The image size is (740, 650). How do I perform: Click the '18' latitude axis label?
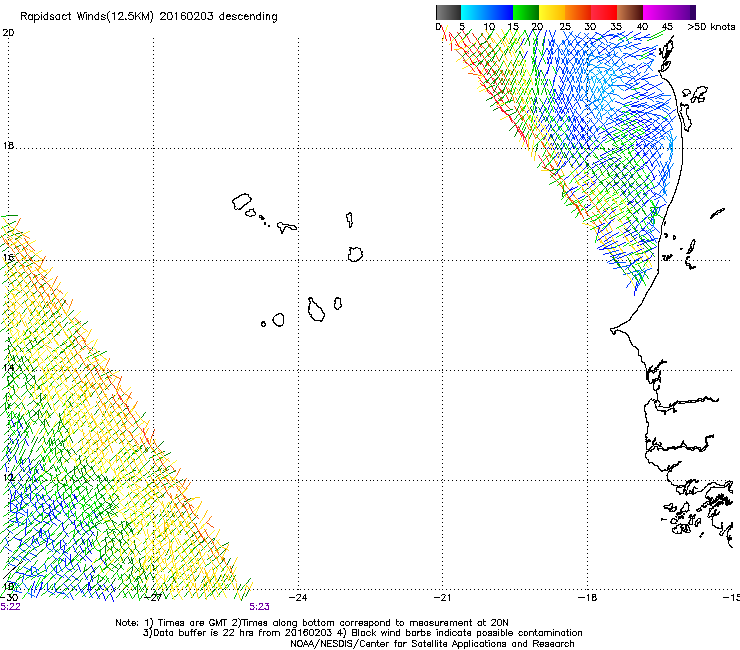tap(8, 145)
